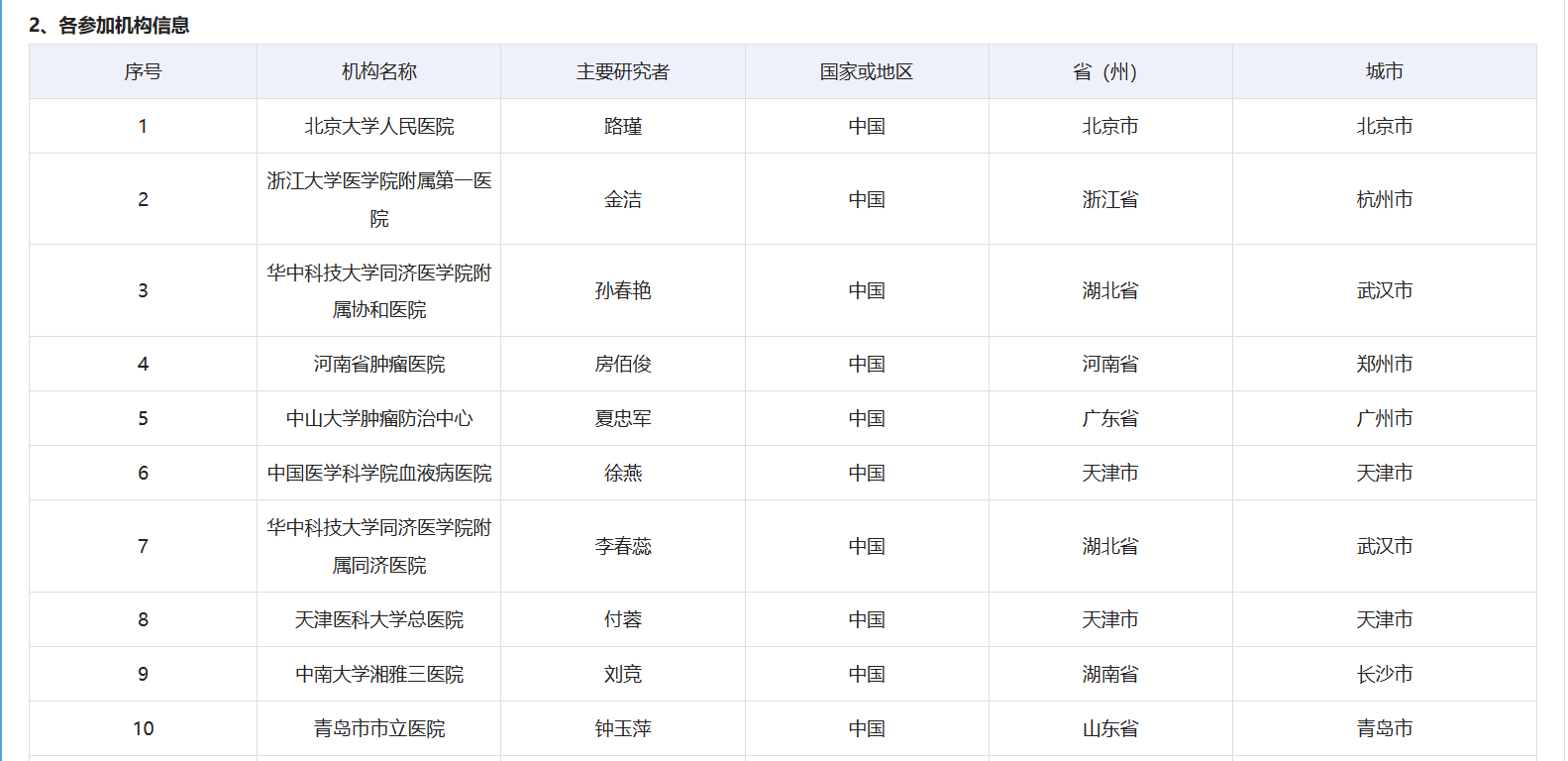
Task: Click institution "河南省肿瘤医院"
Action: point(379,364)
